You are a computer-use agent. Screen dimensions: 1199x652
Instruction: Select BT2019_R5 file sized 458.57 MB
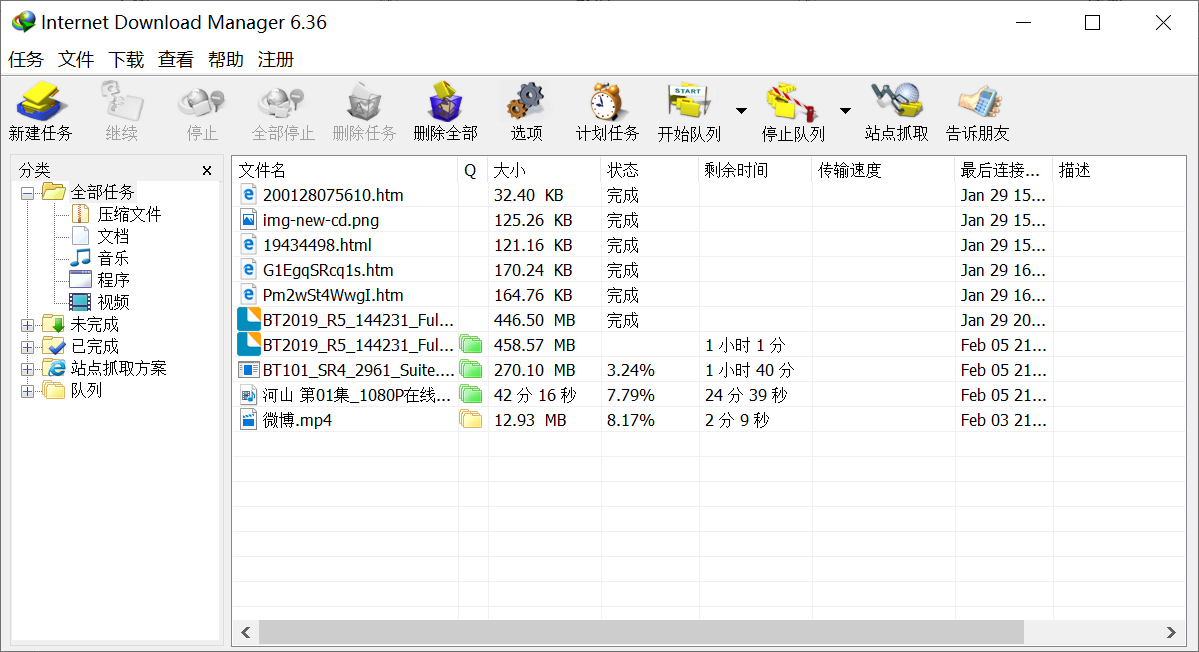(709, 345)
